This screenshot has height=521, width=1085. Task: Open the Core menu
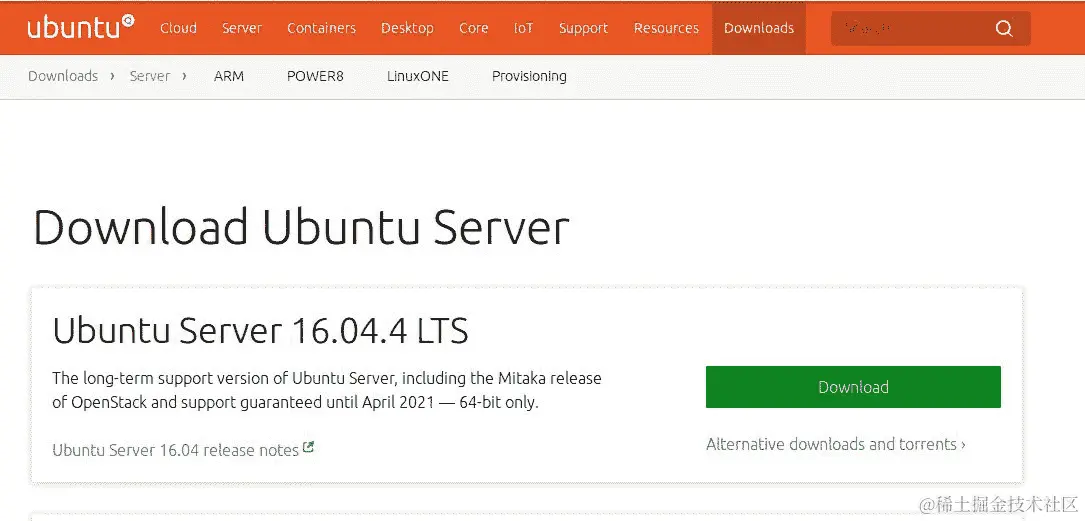pos(473,28)
